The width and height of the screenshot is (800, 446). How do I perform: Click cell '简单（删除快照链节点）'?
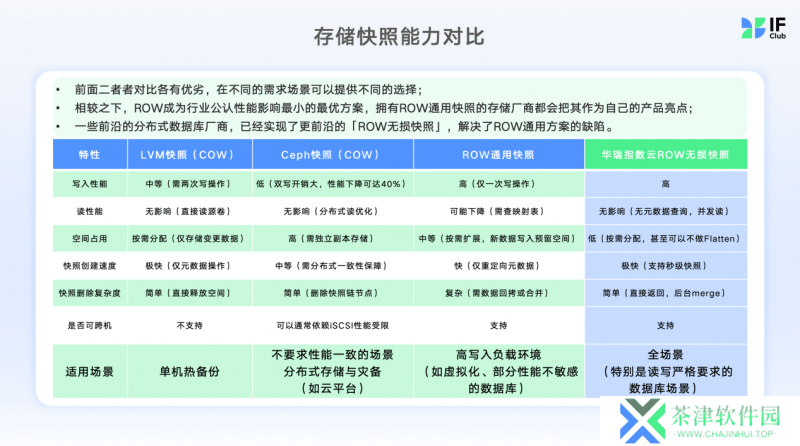tap(333, 293)
